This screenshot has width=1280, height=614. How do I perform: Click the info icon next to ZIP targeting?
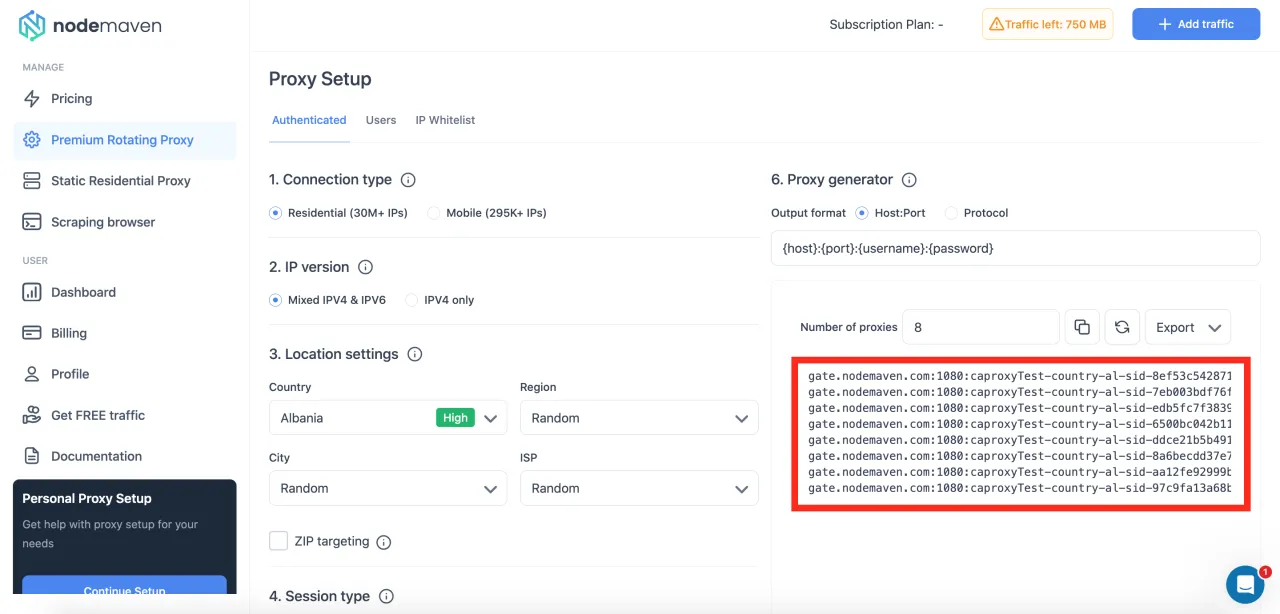pyautogui.click(x=384, y=542)
